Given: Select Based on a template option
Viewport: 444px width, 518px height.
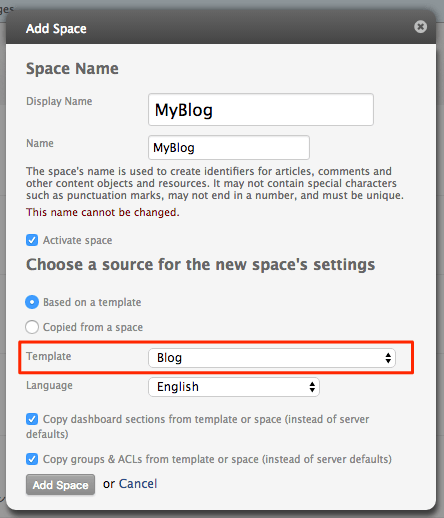Looking at the screenshot, I should (32, 302).
